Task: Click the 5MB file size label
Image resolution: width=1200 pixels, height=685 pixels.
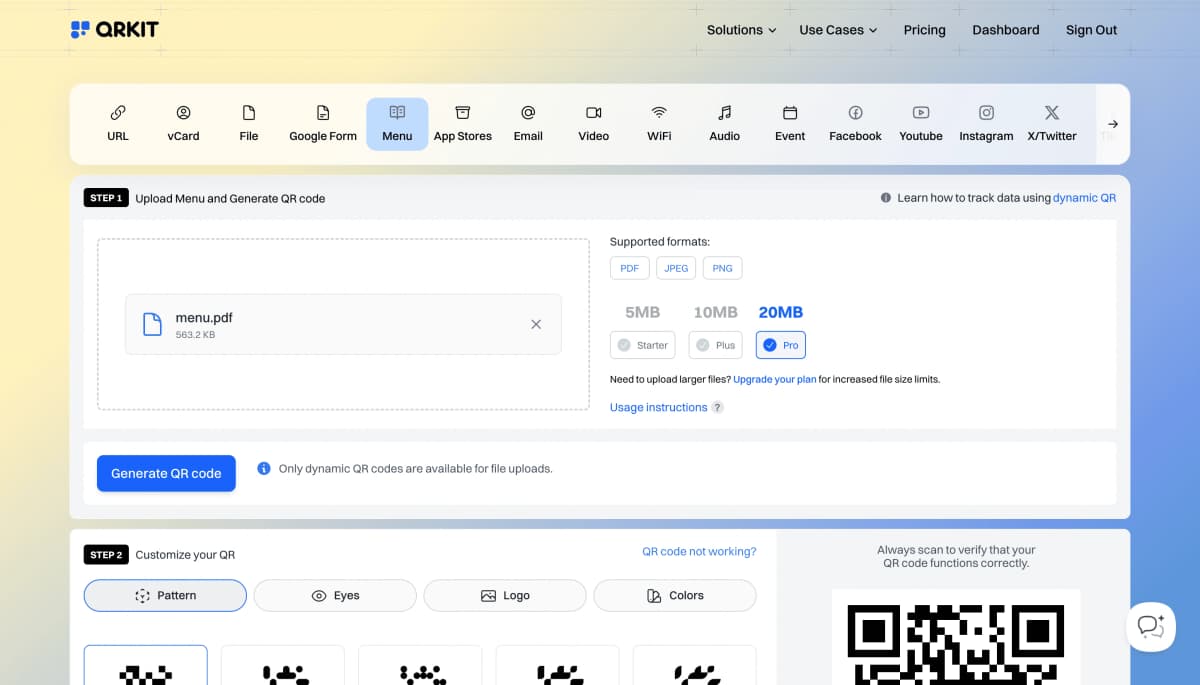Action: pos(643,312)
